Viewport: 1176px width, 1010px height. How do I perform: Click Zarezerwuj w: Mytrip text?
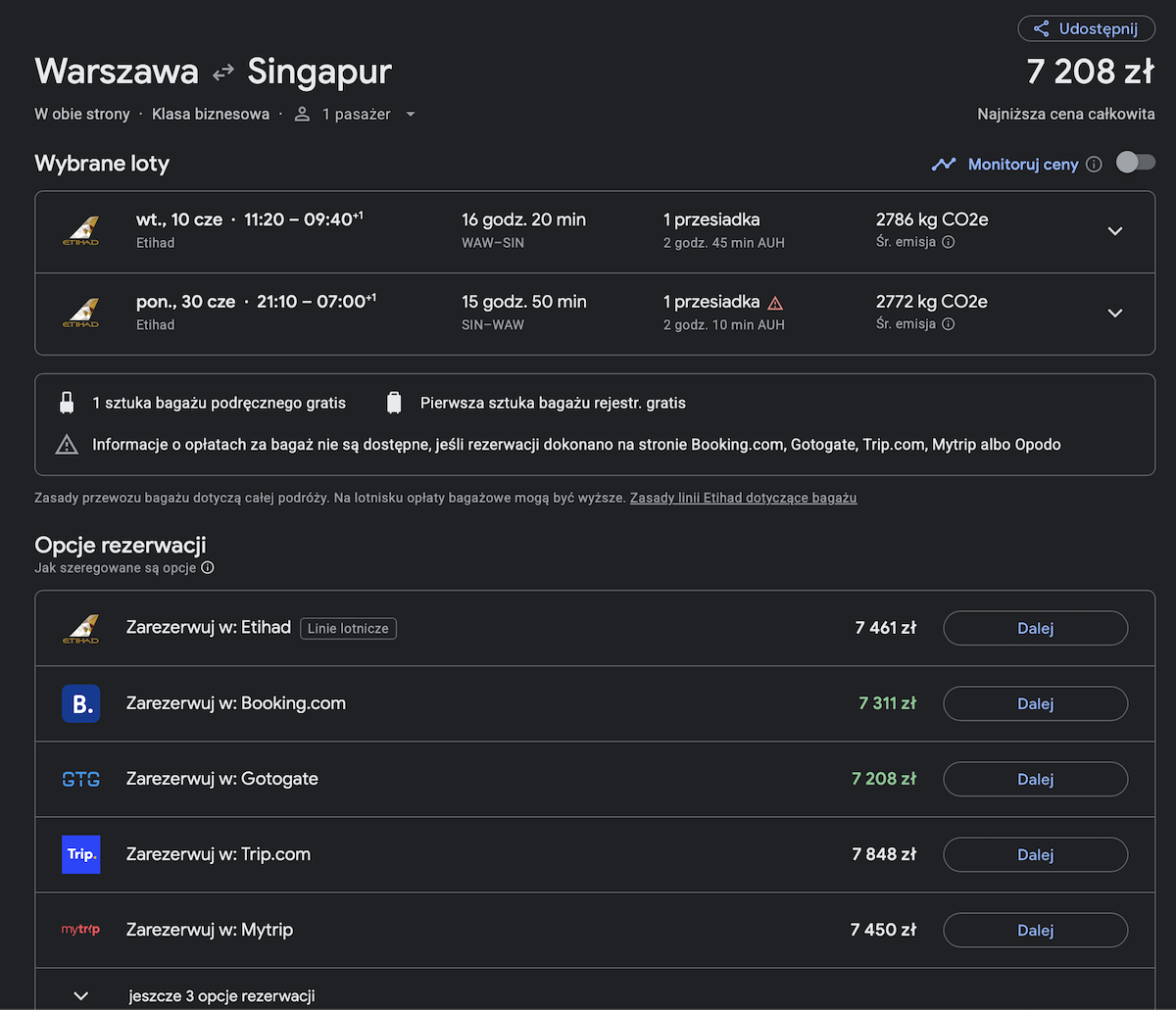click(210, 930)
